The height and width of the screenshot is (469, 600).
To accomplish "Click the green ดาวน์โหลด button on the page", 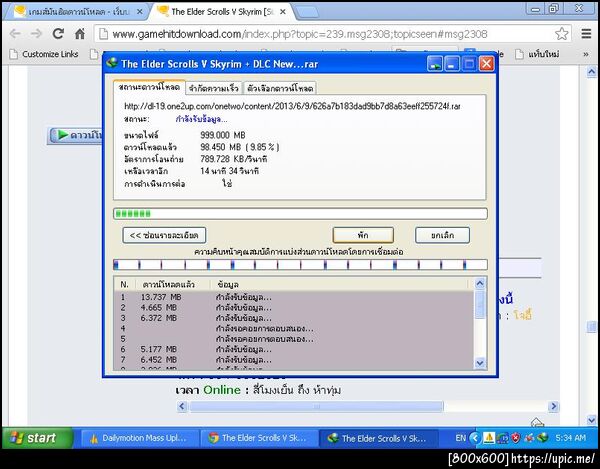I will point(76,135).
